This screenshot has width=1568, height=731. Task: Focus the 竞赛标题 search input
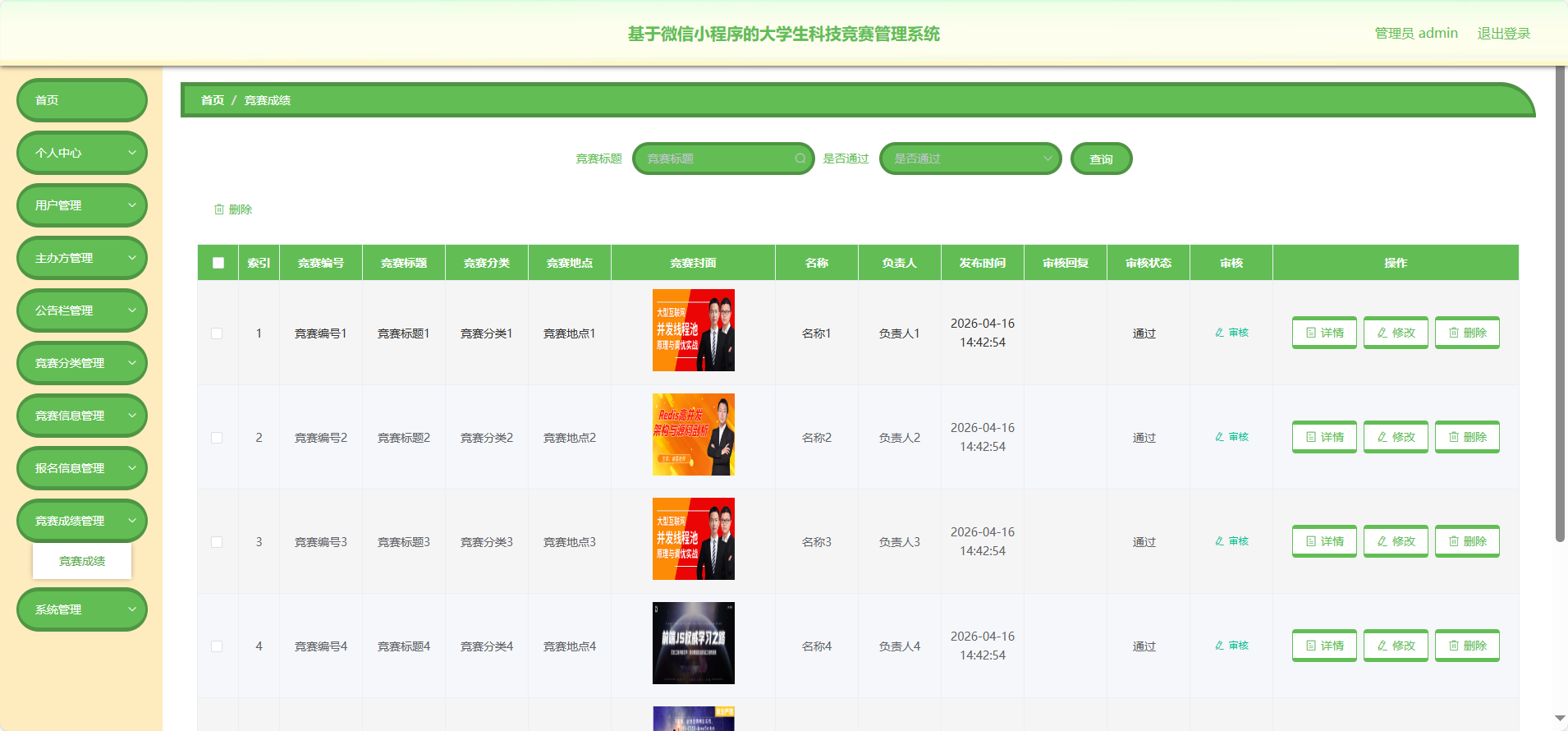point(723,159)
